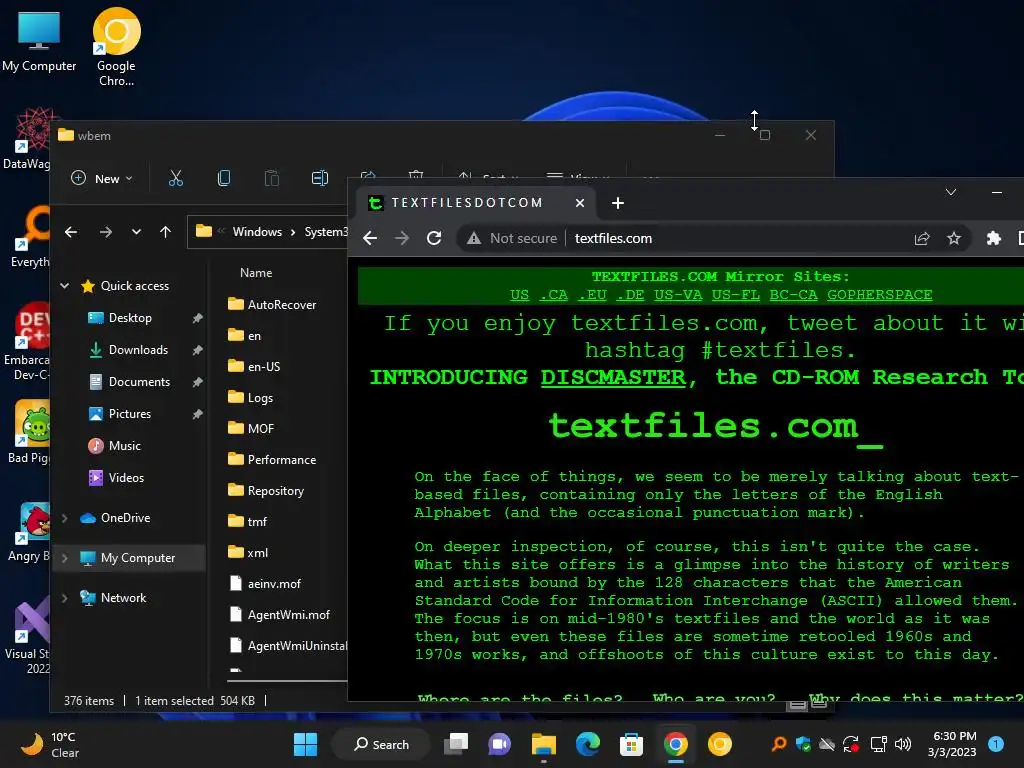
Task: Open My Computer desktop icon
Action: click(39, 40)
